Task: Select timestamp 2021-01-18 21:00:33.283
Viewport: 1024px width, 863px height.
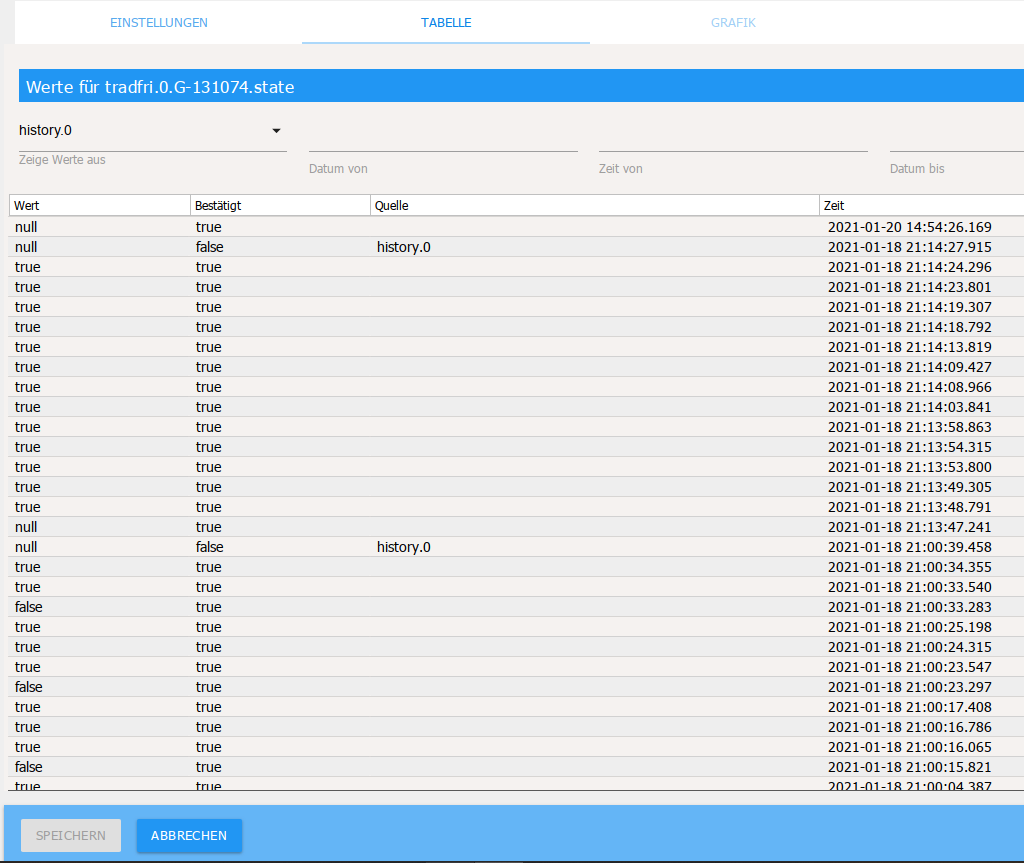Action: [910, 607]
